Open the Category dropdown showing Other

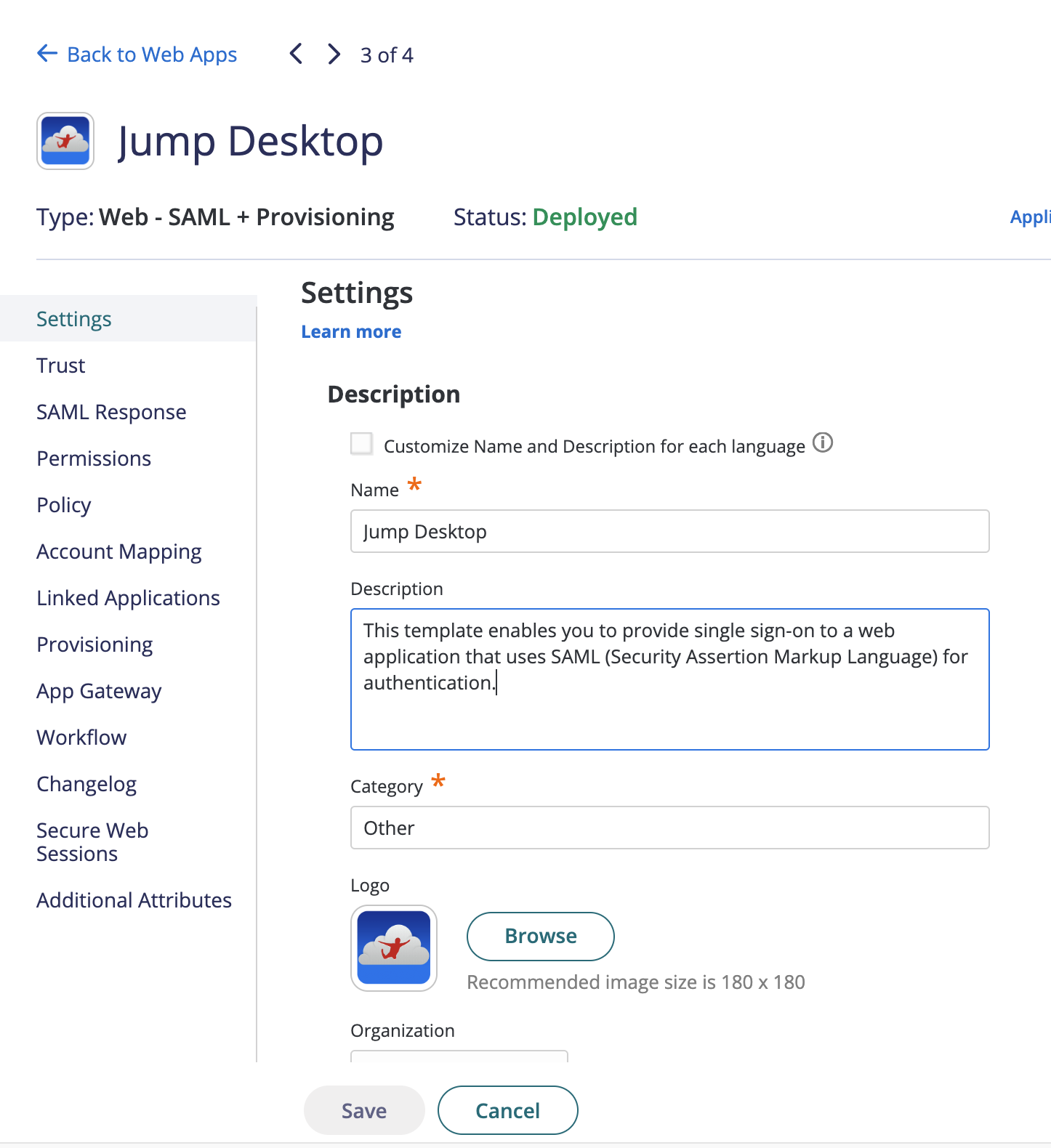(670, 828)
